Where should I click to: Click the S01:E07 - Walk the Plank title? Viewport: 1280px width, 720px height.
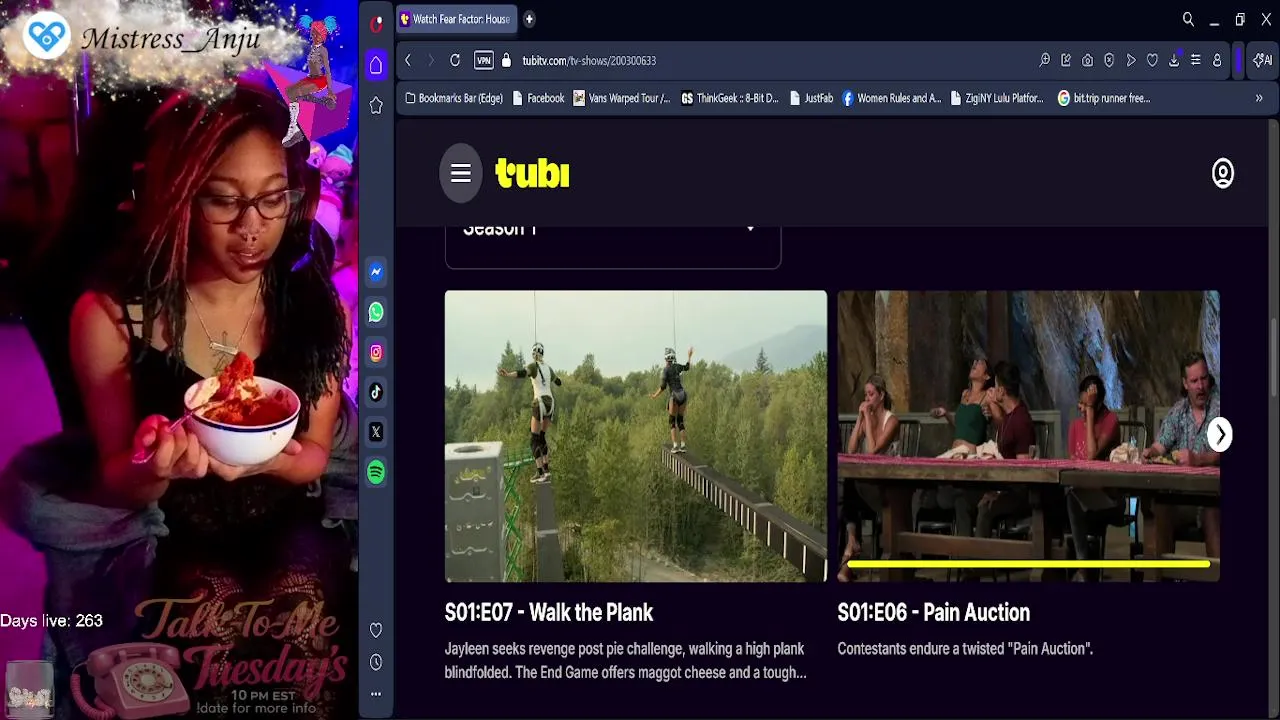[549, 613]
